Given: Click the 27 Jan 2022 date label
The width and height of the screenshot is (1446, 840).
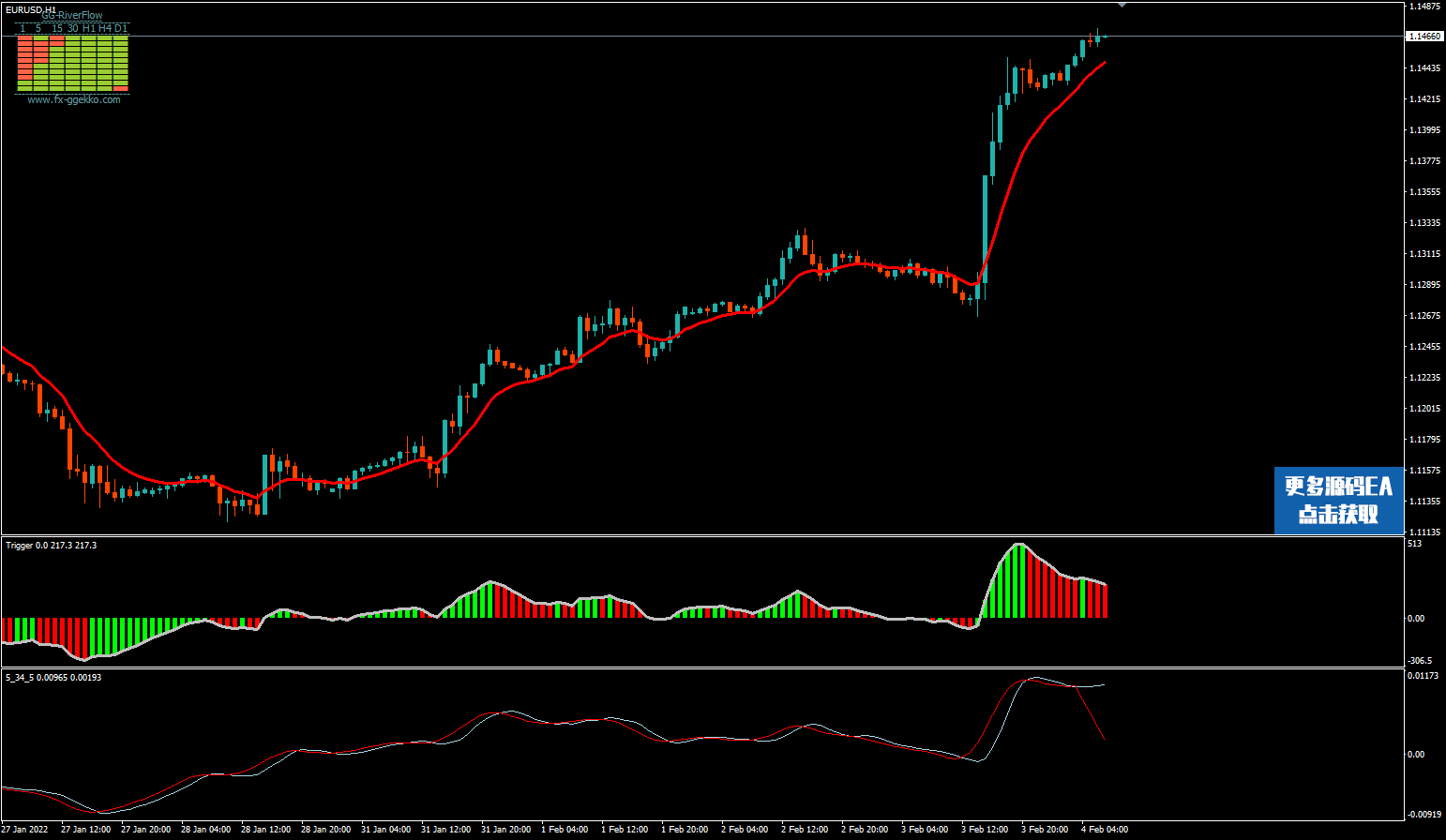Looking at the screenshot, I should pyautogui.click(x=25, y=830).
